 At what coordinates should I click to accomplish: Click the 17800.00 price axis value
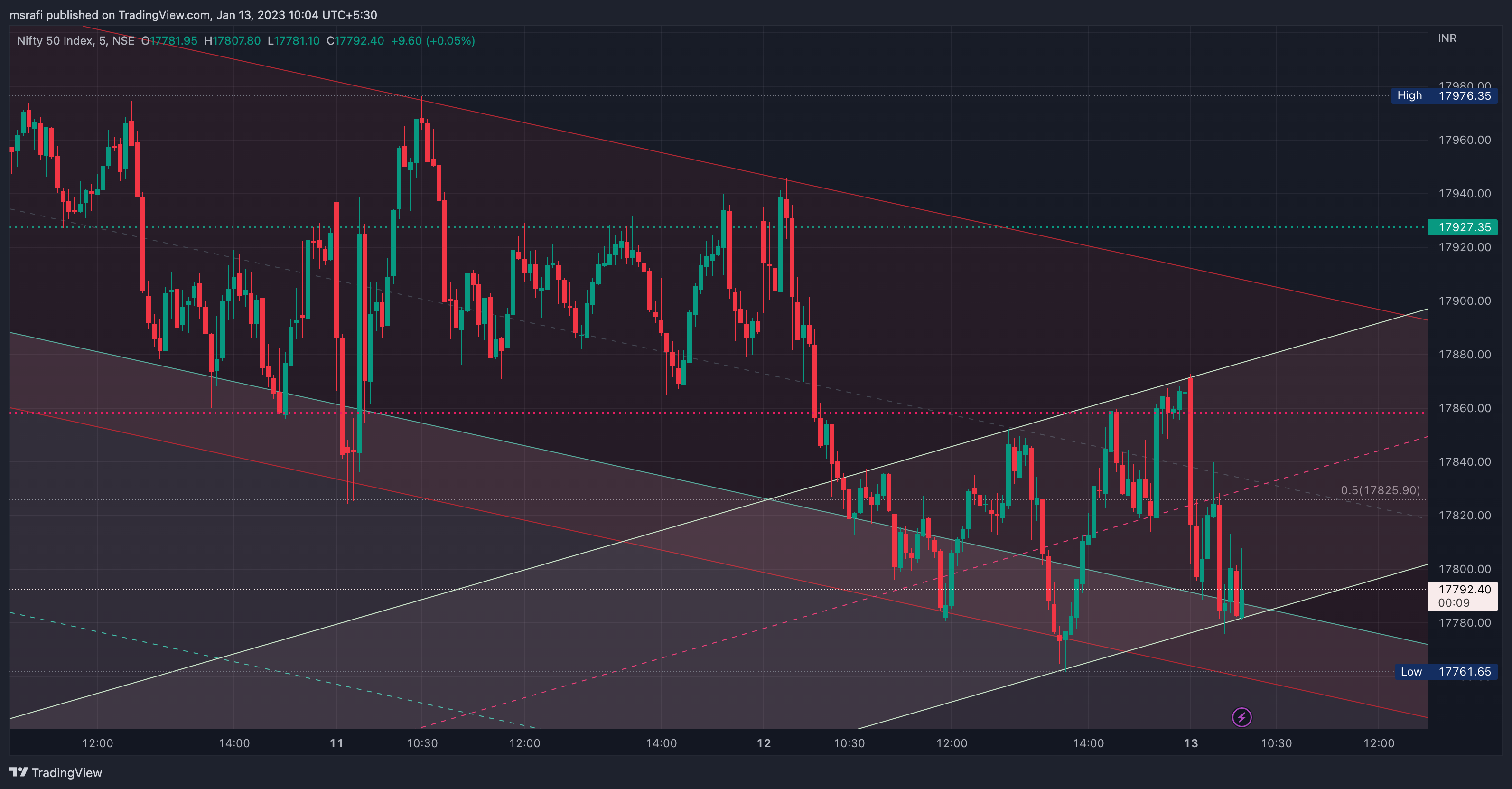[1465, 569]
